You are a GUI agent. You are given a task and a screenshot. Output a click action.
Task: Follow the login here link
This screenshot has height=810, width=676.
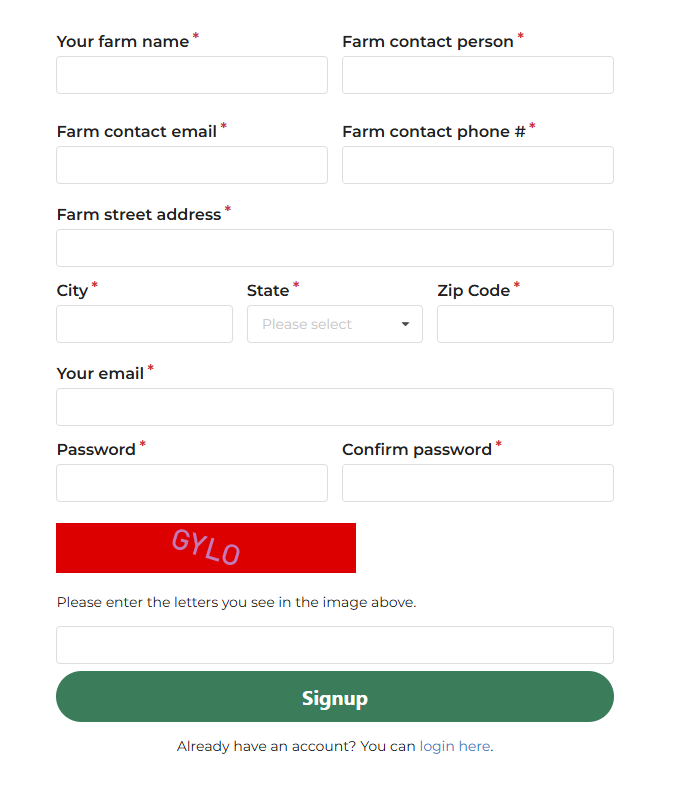(x=454, y=746)
